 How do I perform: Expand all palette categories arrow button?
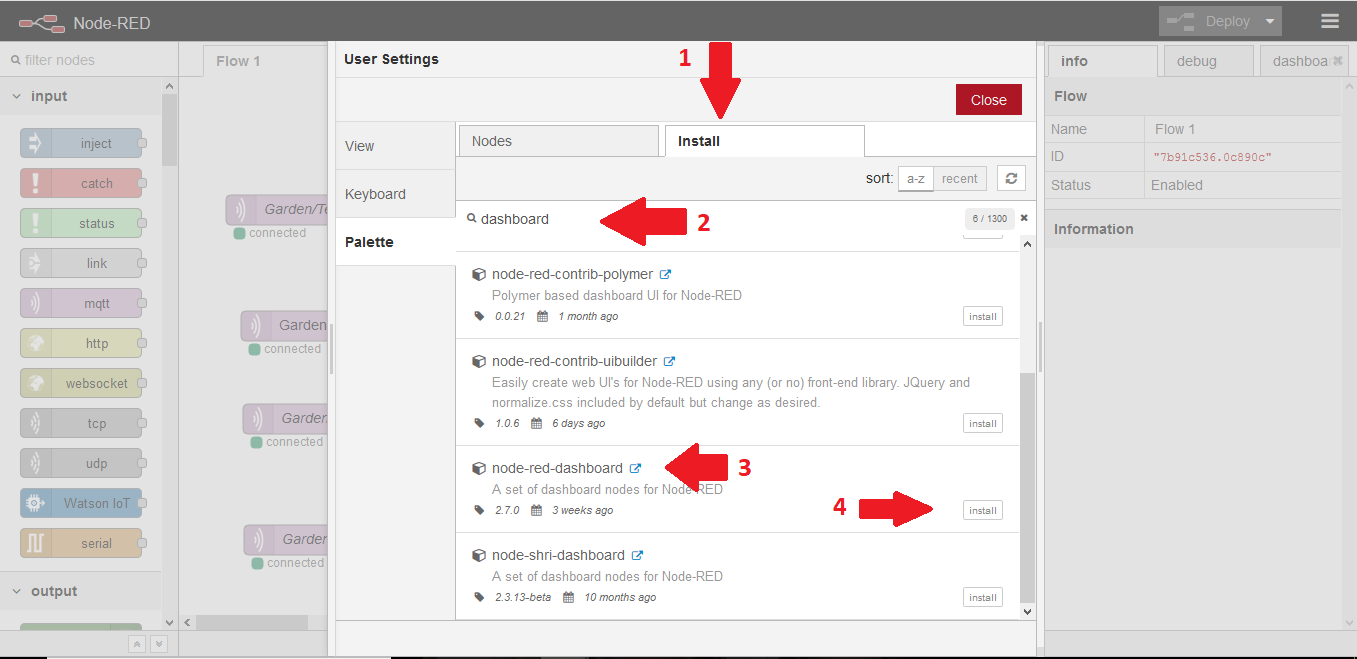pyautogui.click(x=157, y=644)
